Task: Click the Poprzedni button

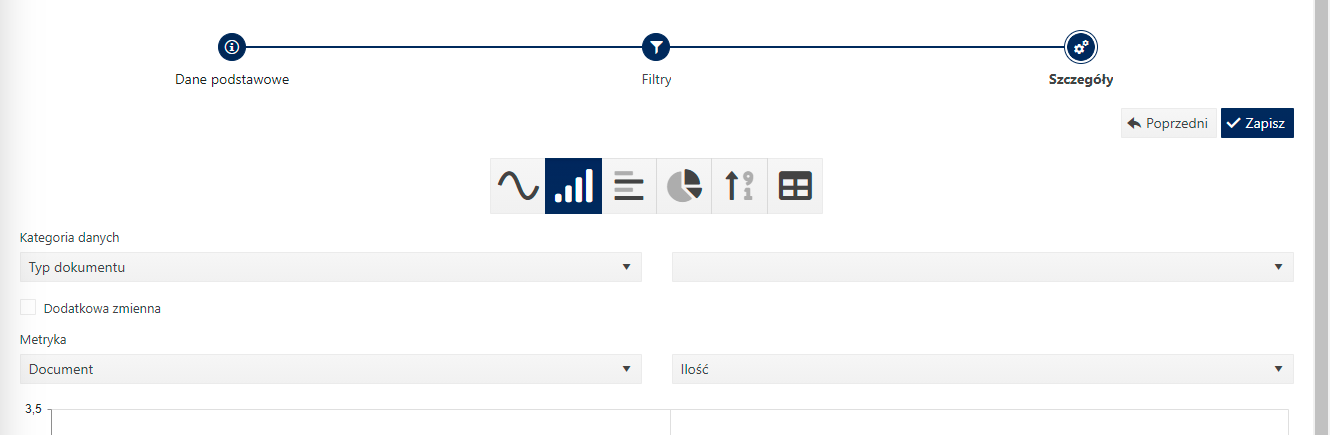Action: coord(1169,123)
